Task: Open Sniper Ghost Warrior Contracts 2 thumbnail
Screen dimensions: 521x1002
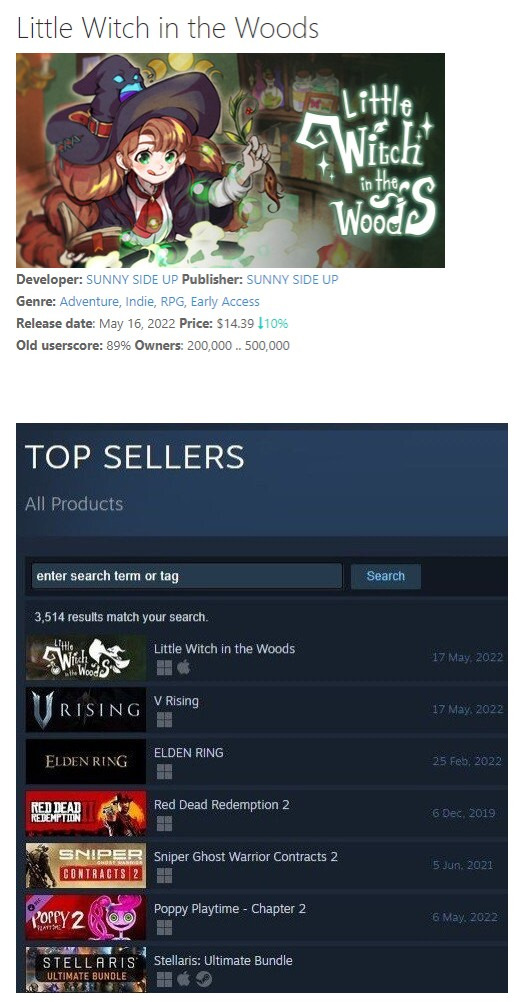Action: click(86, 865)
